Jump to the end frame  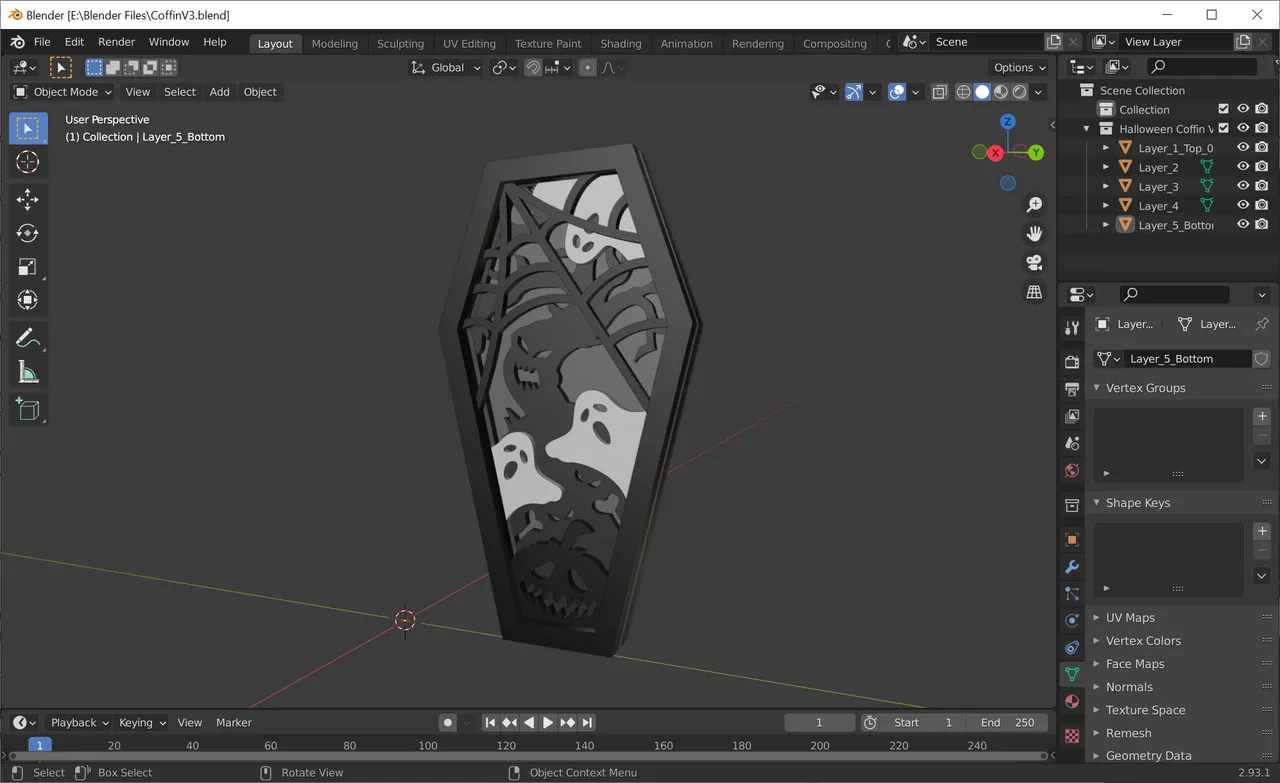click(587, 722)
